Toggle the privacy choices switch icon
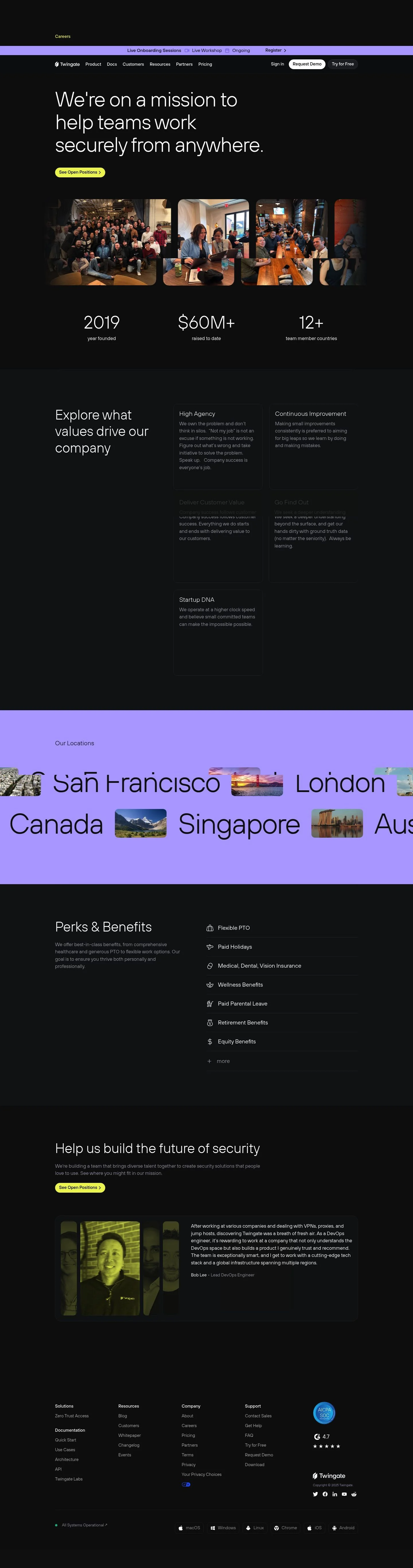Viewport: 413px width, 1568px height. point(186,1484)
